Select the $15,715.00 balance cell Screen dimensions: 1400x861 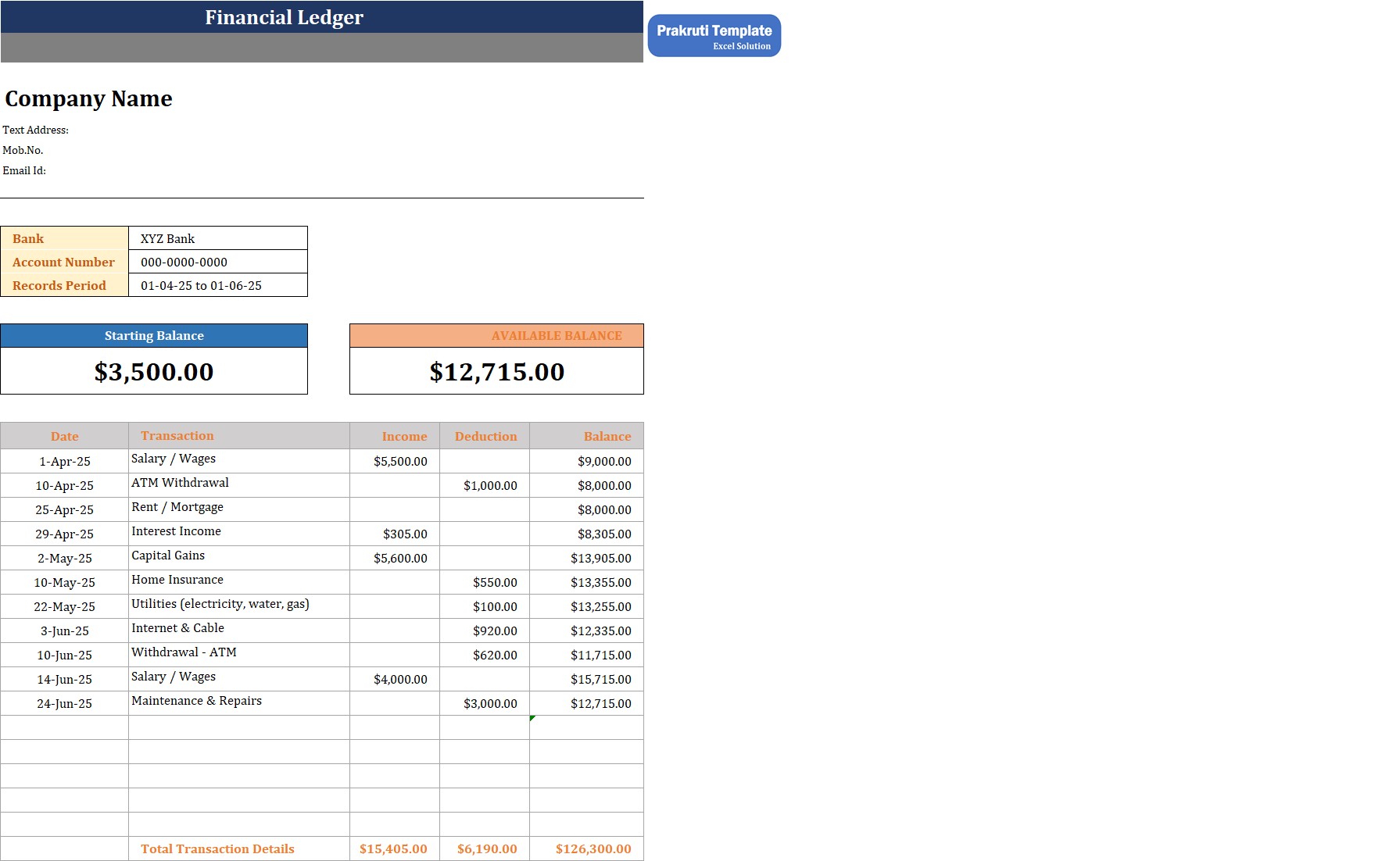click(x=586, y=679)
